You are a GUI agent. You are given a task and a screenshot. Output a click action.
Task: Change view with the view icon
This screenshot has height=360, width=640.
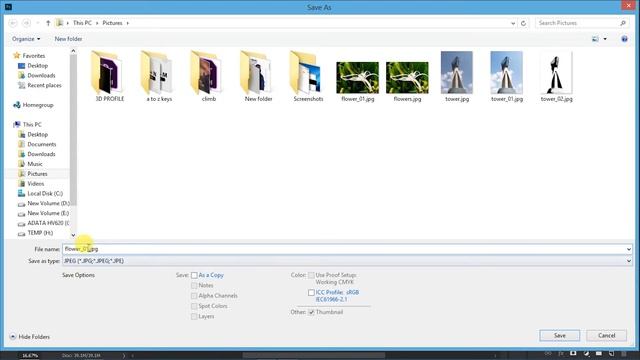[596, 39]
